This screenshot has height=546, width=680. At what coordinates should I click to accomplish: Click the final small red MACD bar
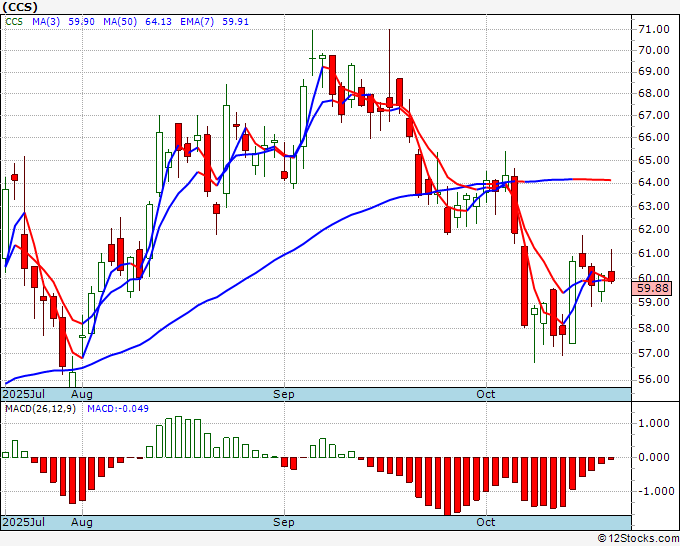(x=611, y=458)
